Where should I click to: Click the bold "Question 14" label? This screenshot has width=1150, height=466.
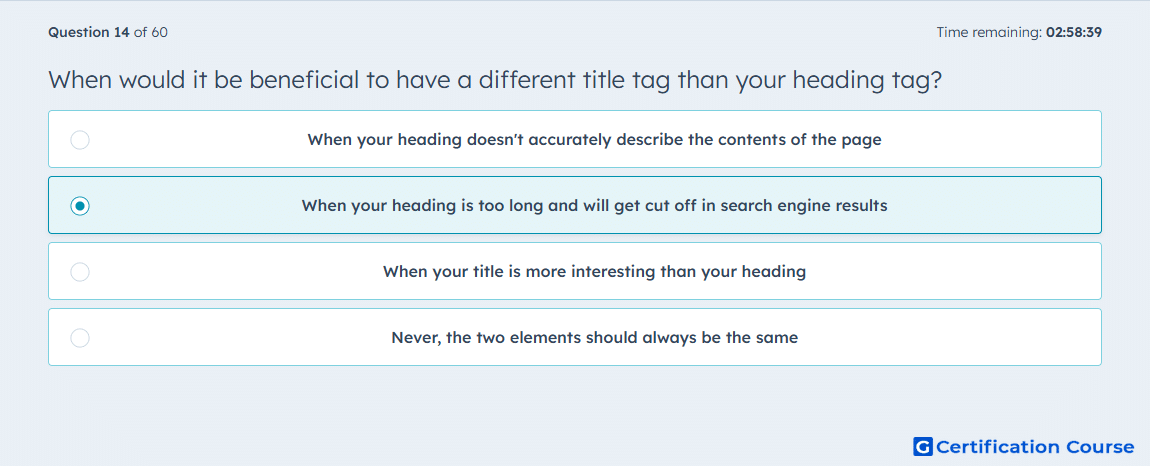tap(89, 32)
